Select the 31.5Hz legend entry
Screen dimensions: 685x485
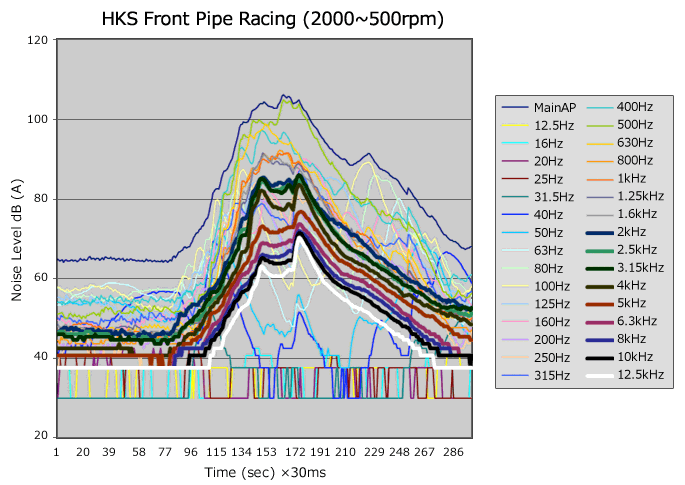click(x=538, y=197)
